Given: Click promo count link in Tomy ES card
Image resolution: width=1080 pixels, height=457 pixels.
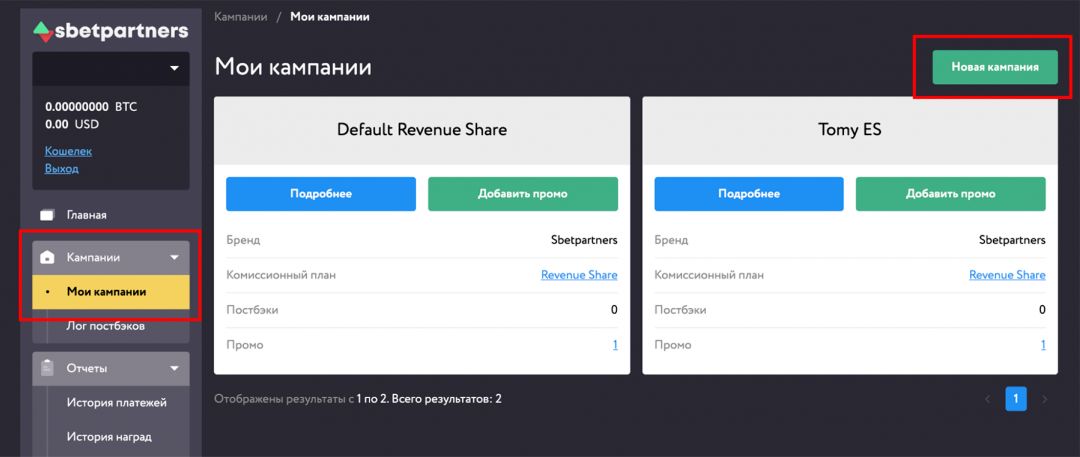Looking at the screenshot, I should 1043,345.
